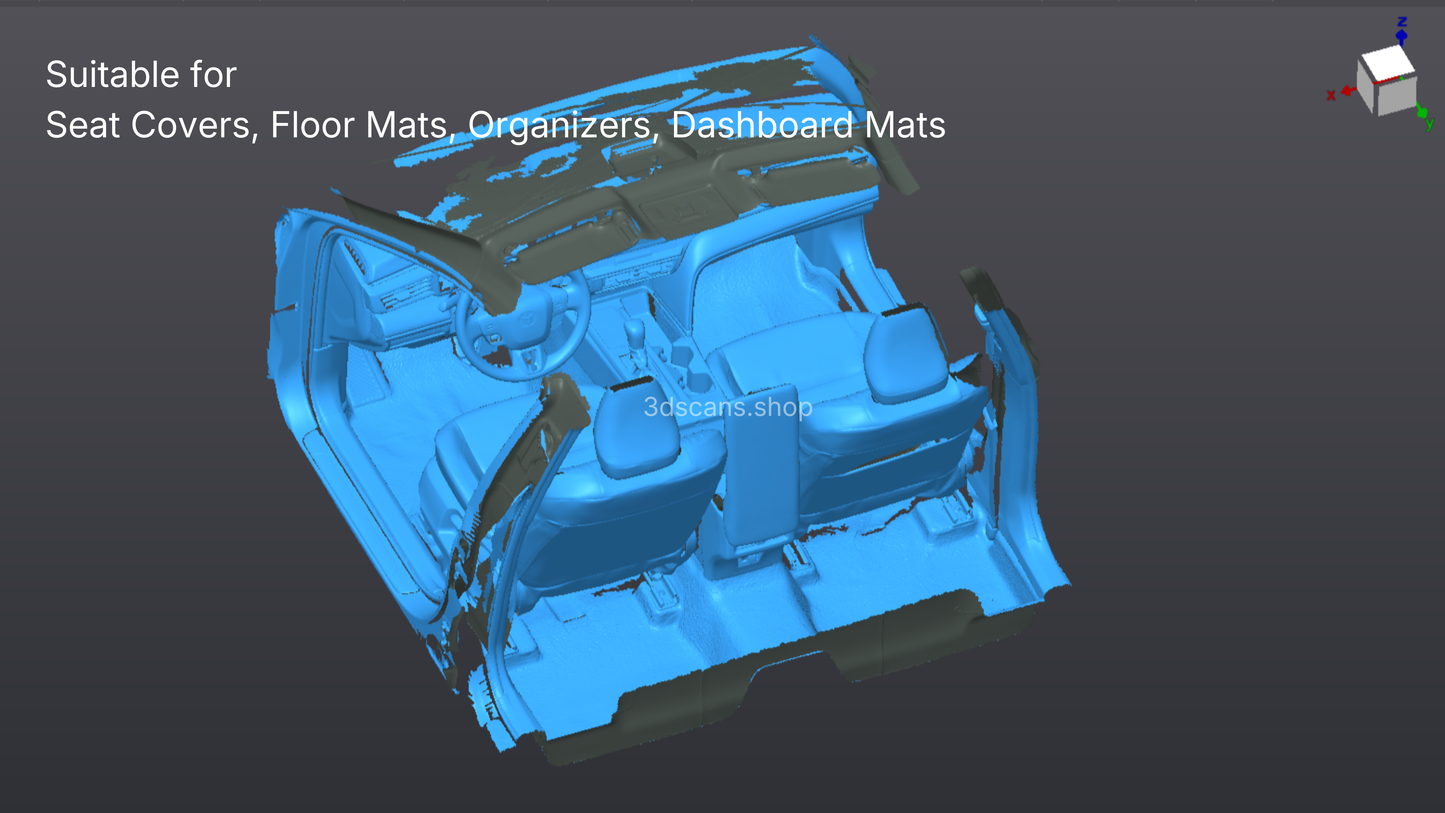Click the blue Z label above the view cube

pos(1403,21)
